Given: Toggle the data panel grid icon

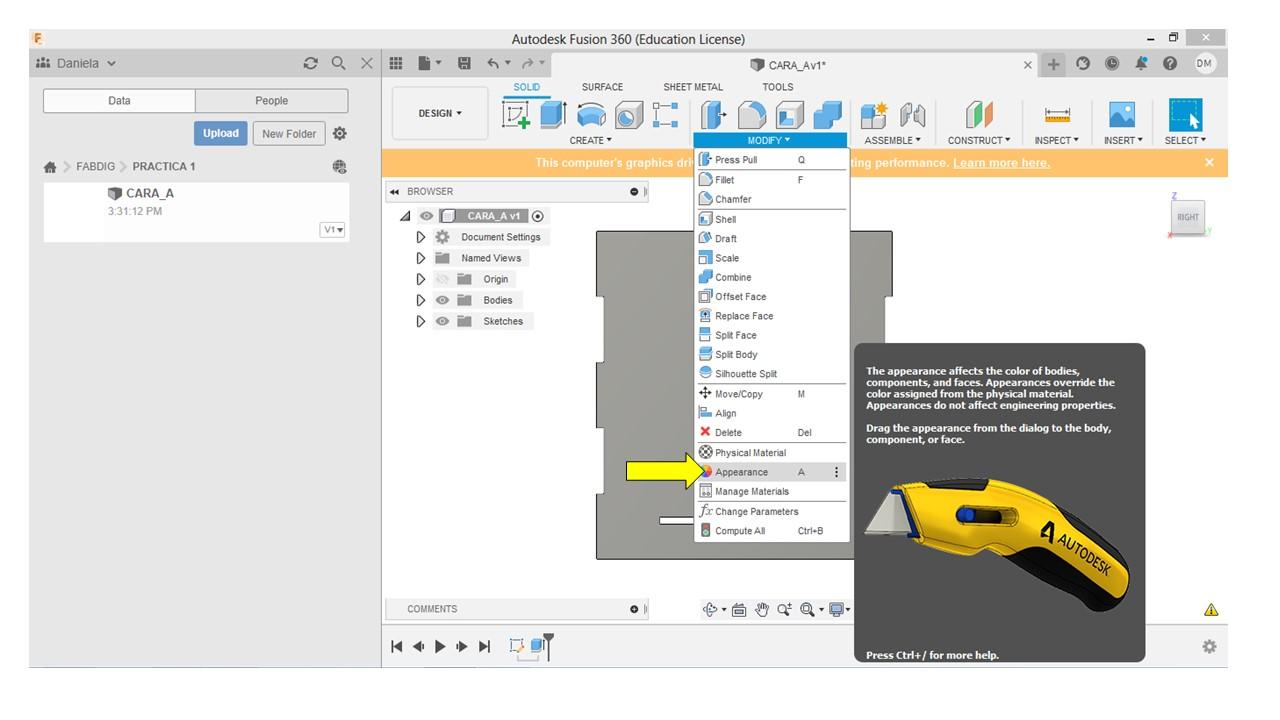Looking at the screenshot, I should click(396, 63).
